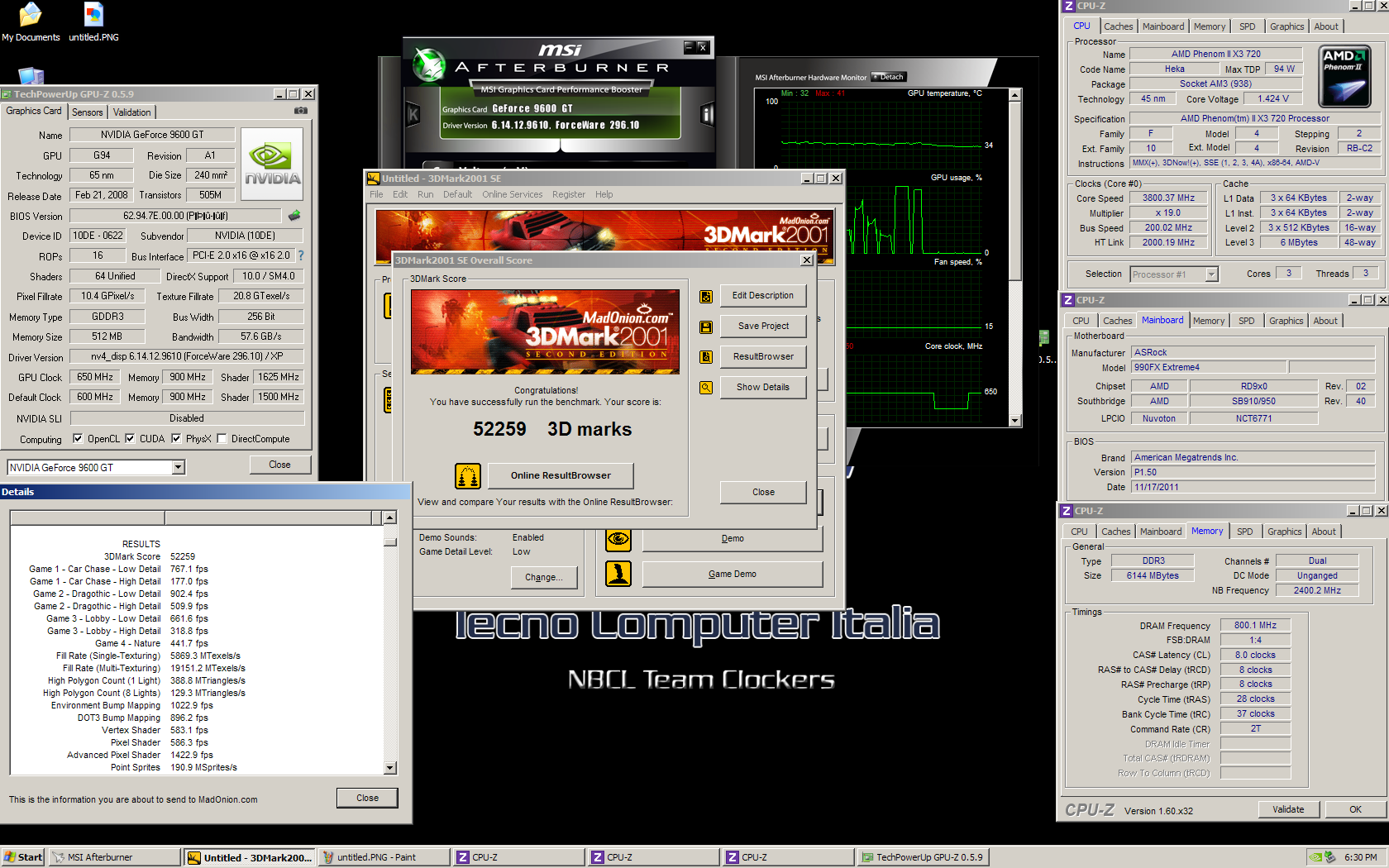Click Change... button in 3DMark
Viewport: 1389px width, 868px height.
[x=544, y=578]
